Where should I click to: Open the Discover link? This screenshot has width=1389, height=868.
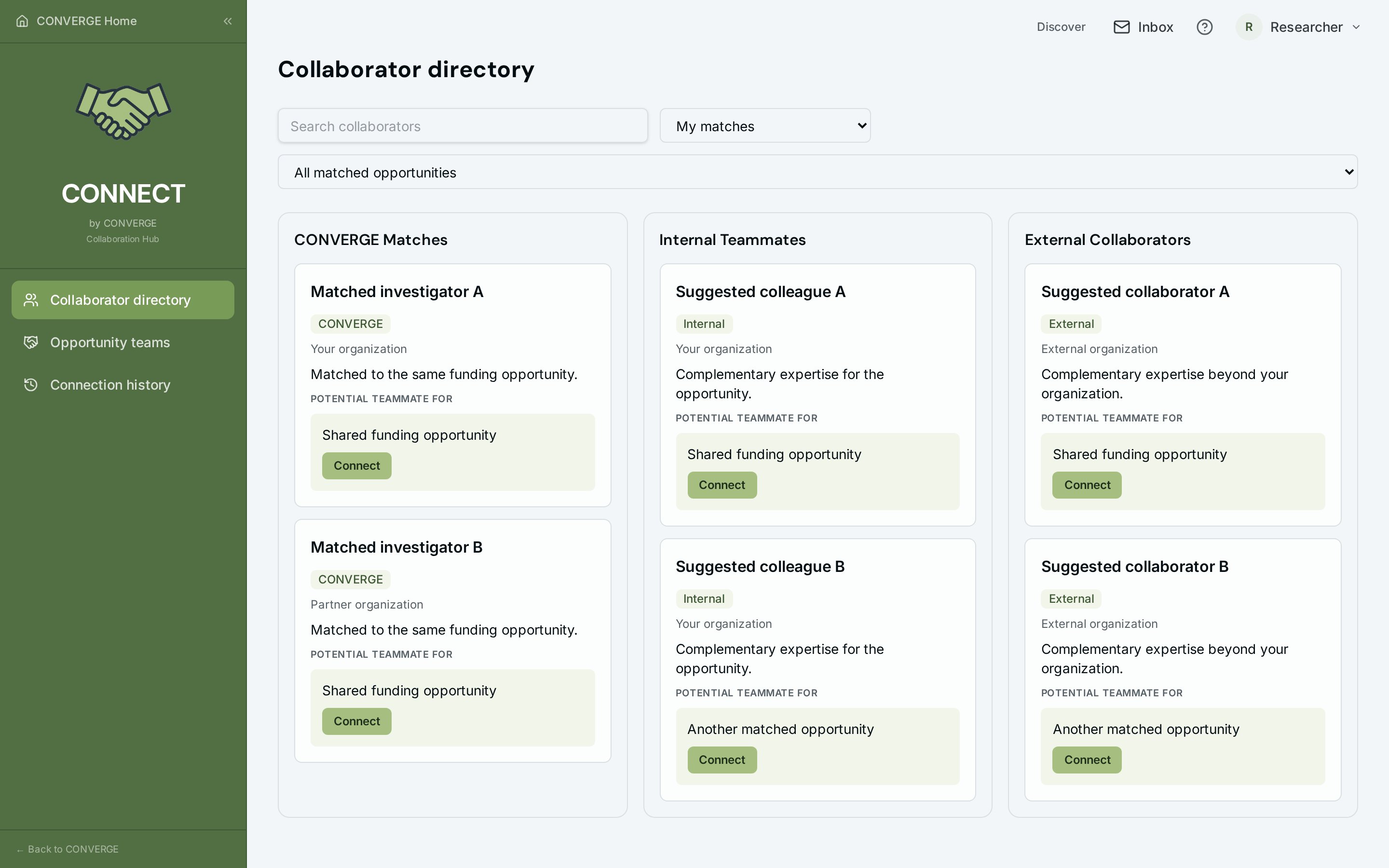coord(1061,27)
